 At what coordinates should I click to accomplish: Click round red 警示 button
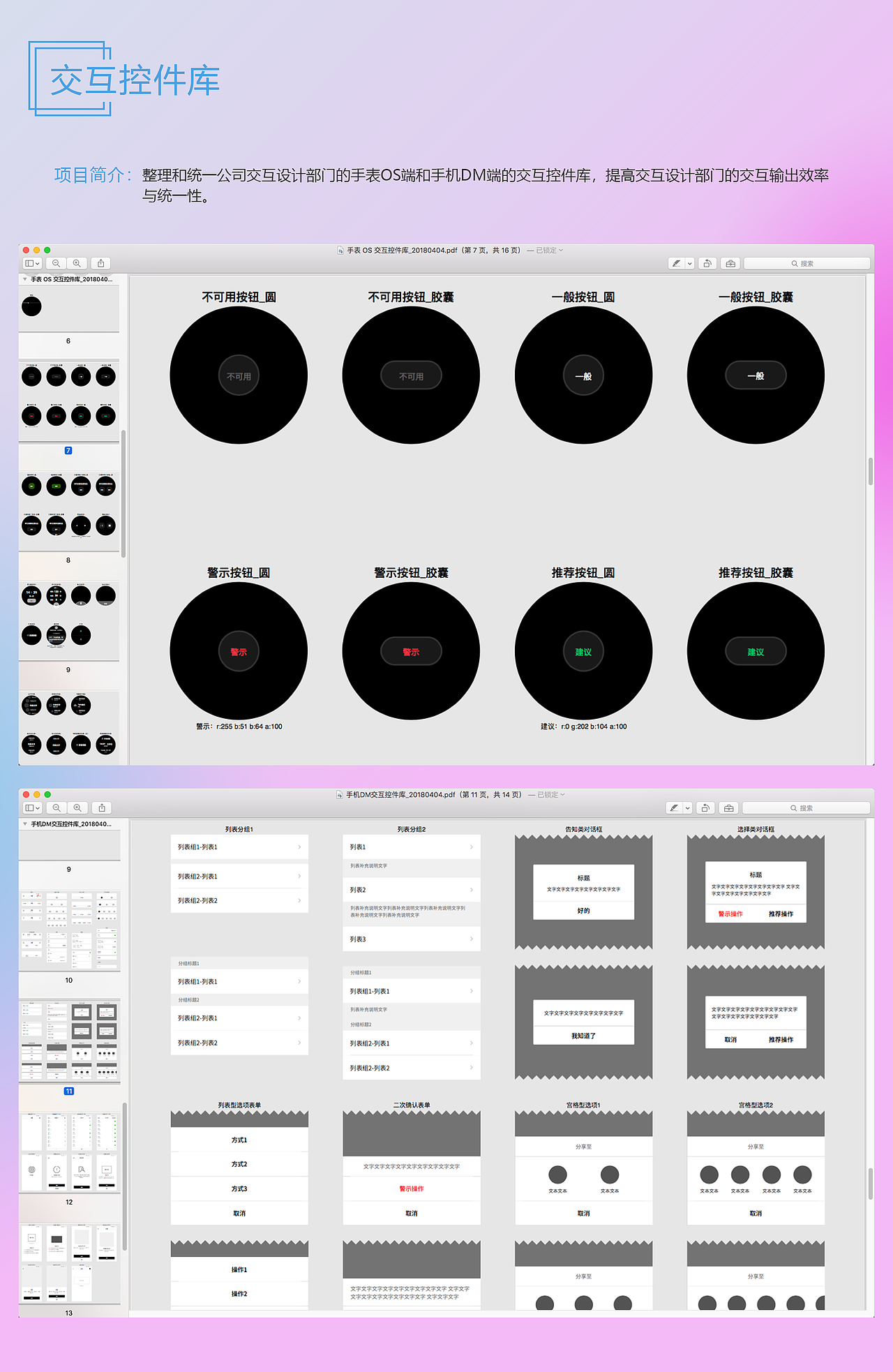pos(239,651)
